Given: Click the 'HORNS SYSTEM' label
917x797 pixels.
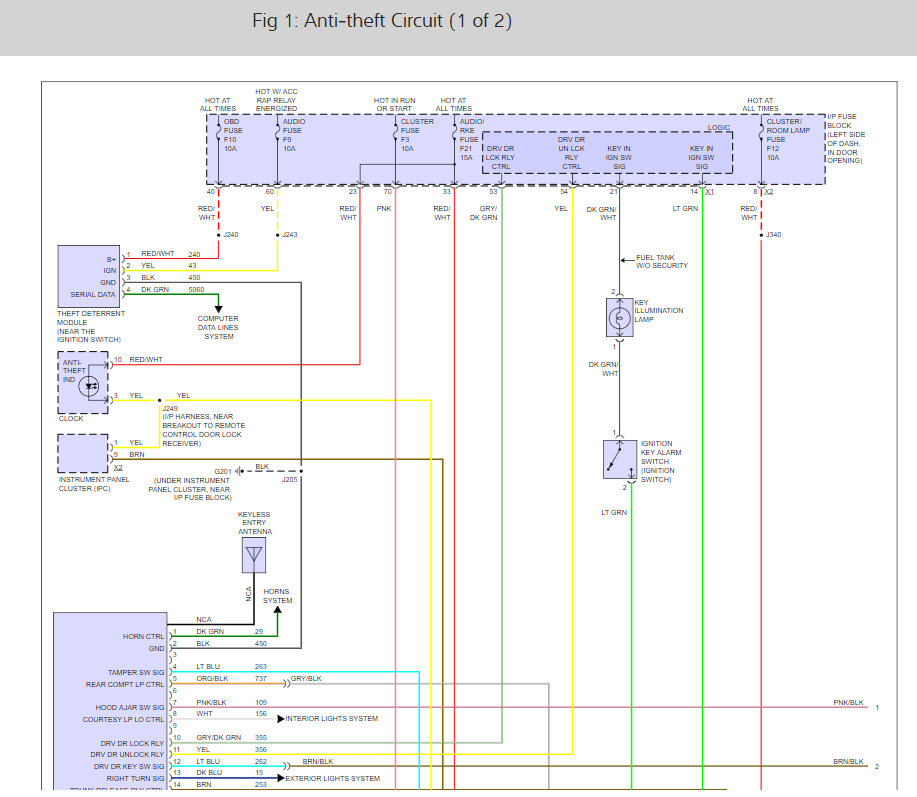Looking at the screenshot, I should click(x=277, y=596).
